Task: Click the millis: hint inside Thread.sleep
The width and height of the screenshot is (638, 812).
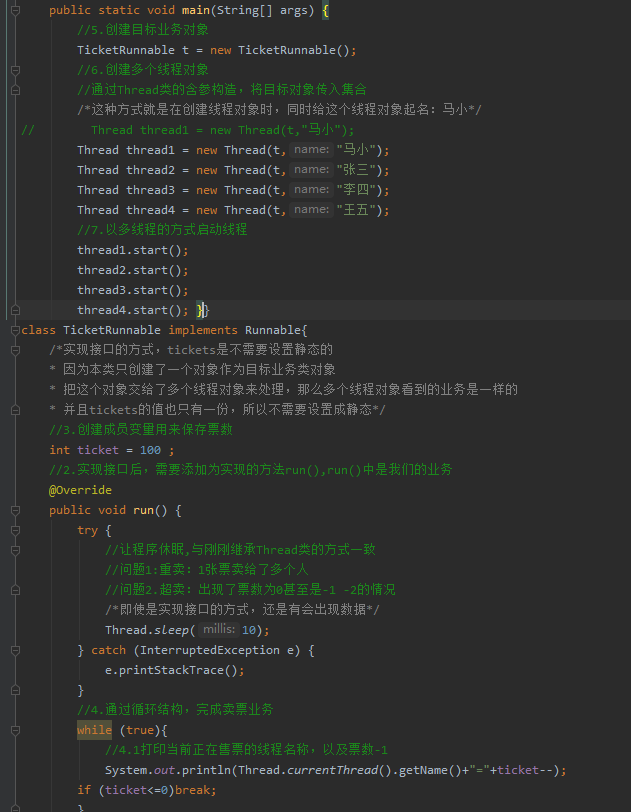Action: coord(219,630)
